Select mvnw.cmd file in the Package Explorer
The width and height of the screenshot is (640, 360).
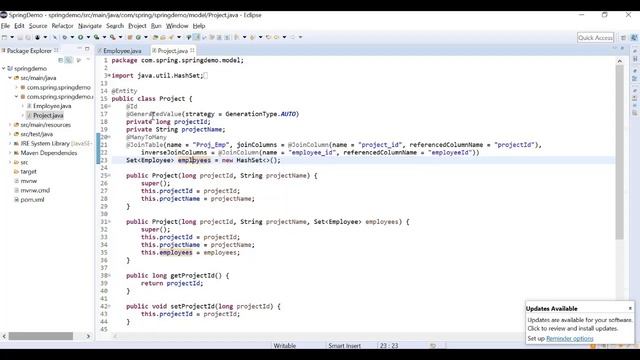pos(35,190)
